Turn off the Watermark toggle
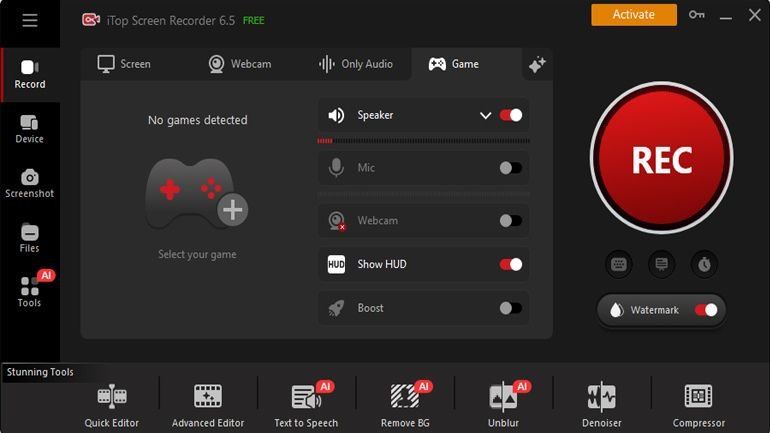Viewport: 770px width, 433px height. pyautogui.click(x=706, y=310)
